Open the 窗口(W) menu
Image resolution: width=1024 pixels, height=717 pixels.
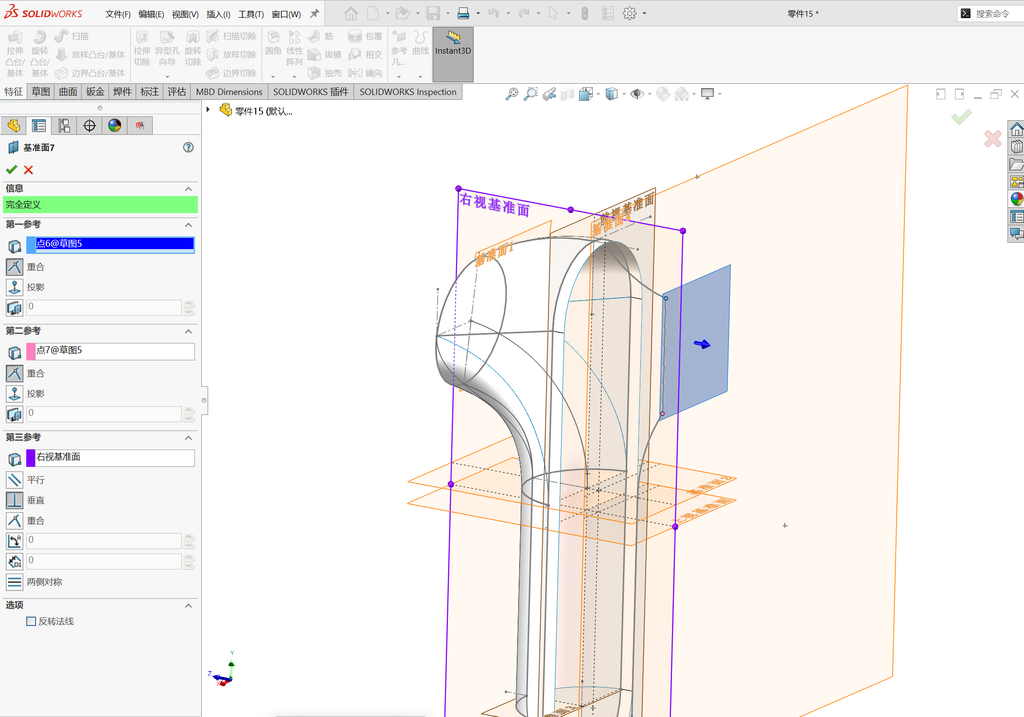click(286, 14)
